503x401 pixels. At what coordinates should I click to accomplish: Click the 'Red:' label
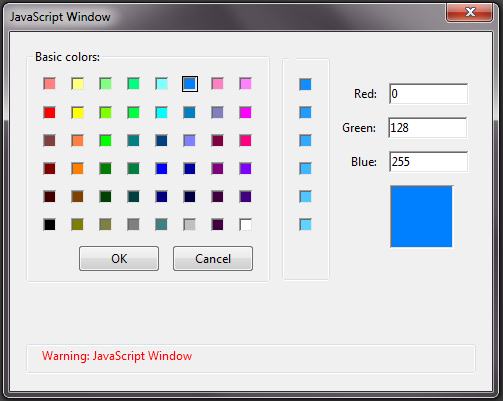coord(365,94)
